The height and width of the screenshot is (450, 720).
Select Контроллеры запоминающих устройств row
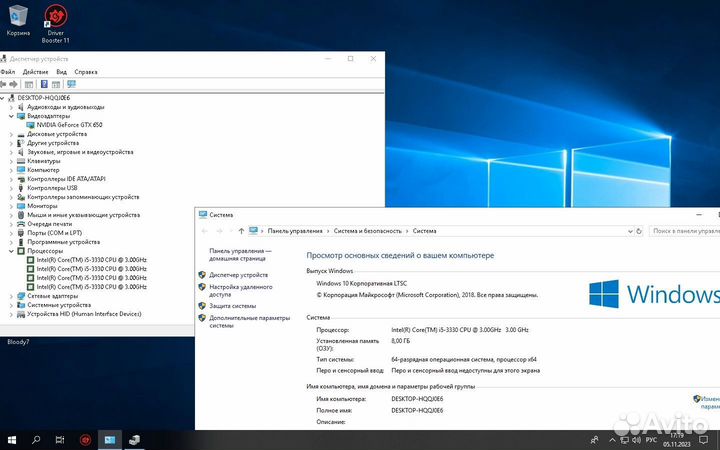tap(83, 197)
